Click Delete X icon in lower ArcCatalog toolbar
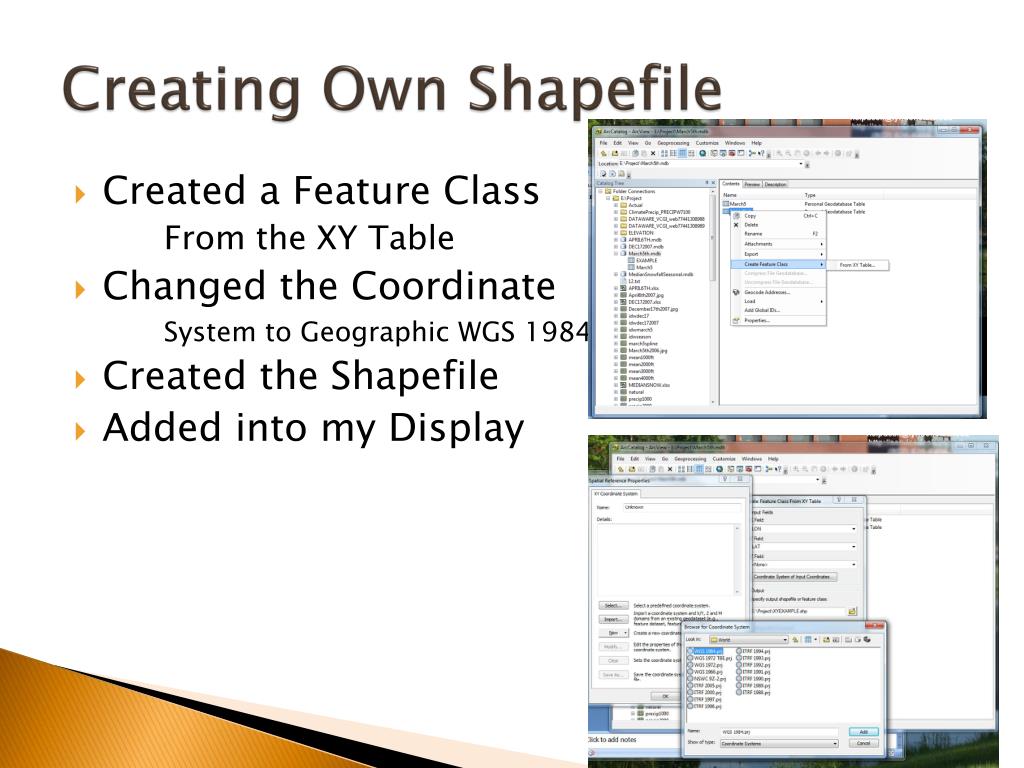The height and width of the screenshot is (768, 1024). point(670,469)
